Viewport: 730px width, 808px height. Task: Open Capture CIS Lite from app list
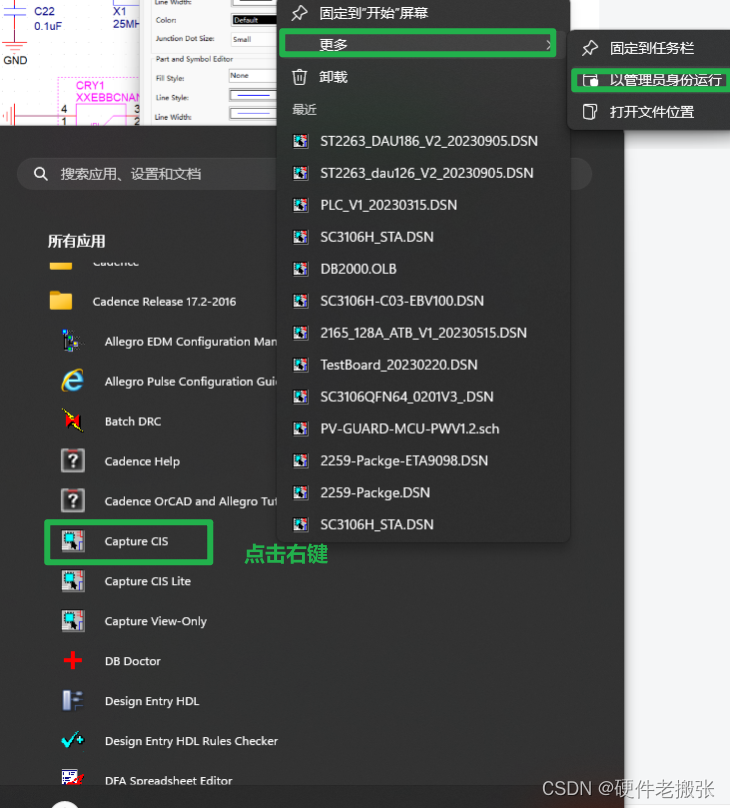[147, 581]
